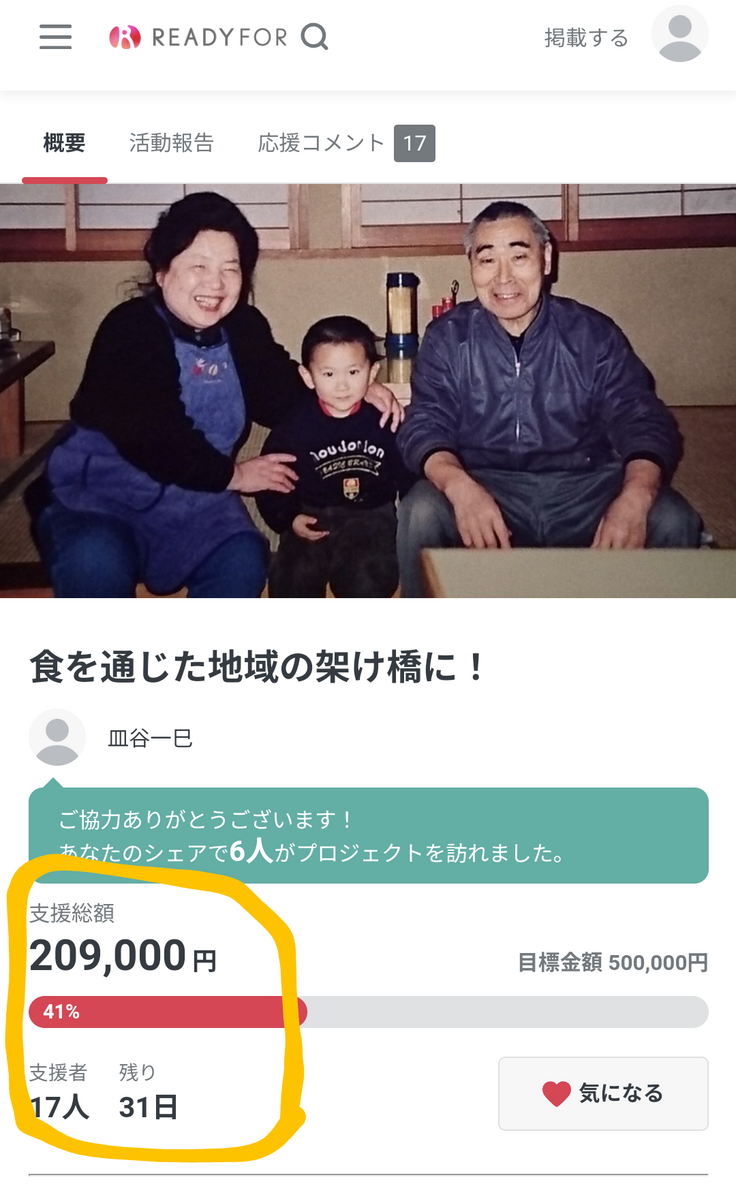Click the red heart icon

coord(556,1093)
